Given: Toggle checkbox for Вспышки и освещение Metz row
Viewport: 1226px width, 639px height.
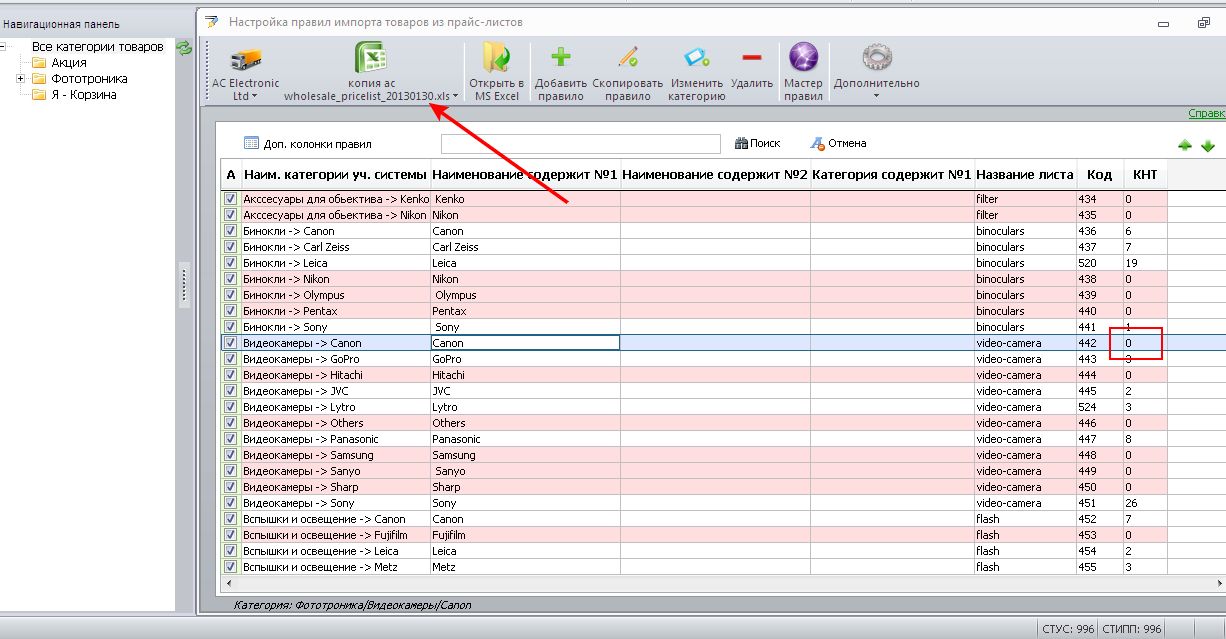Looking at the screenshot, I should [231, 567].
